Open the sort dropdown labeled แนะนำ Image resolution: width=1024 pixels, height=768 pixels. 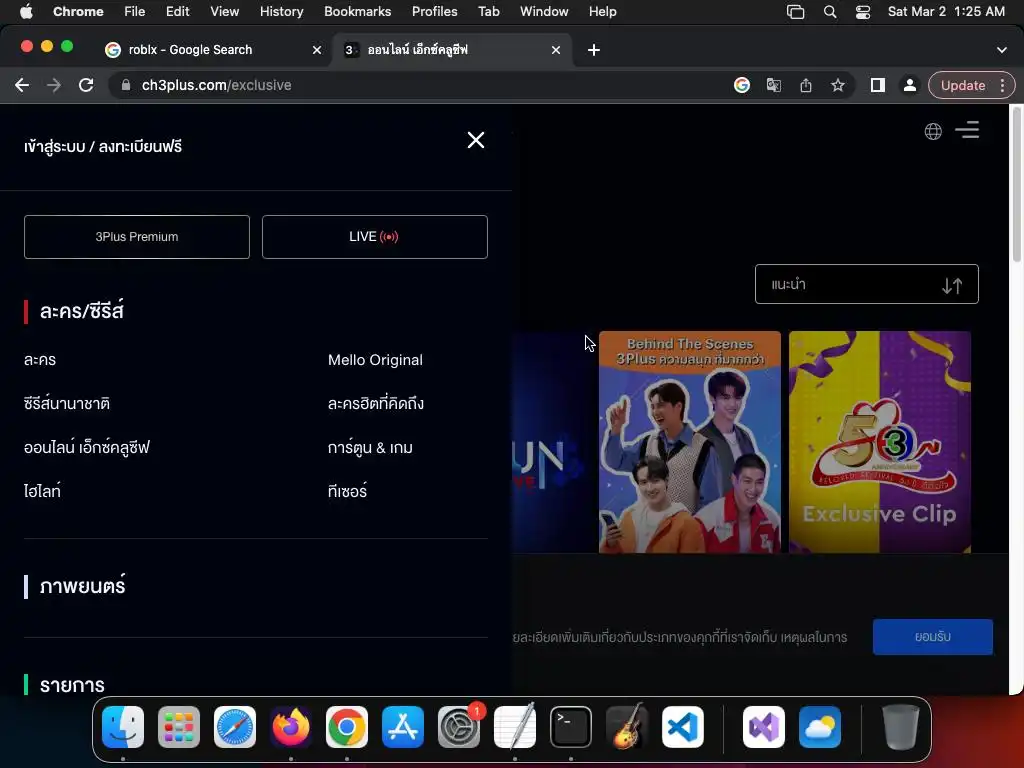click(x=866, y=284)
